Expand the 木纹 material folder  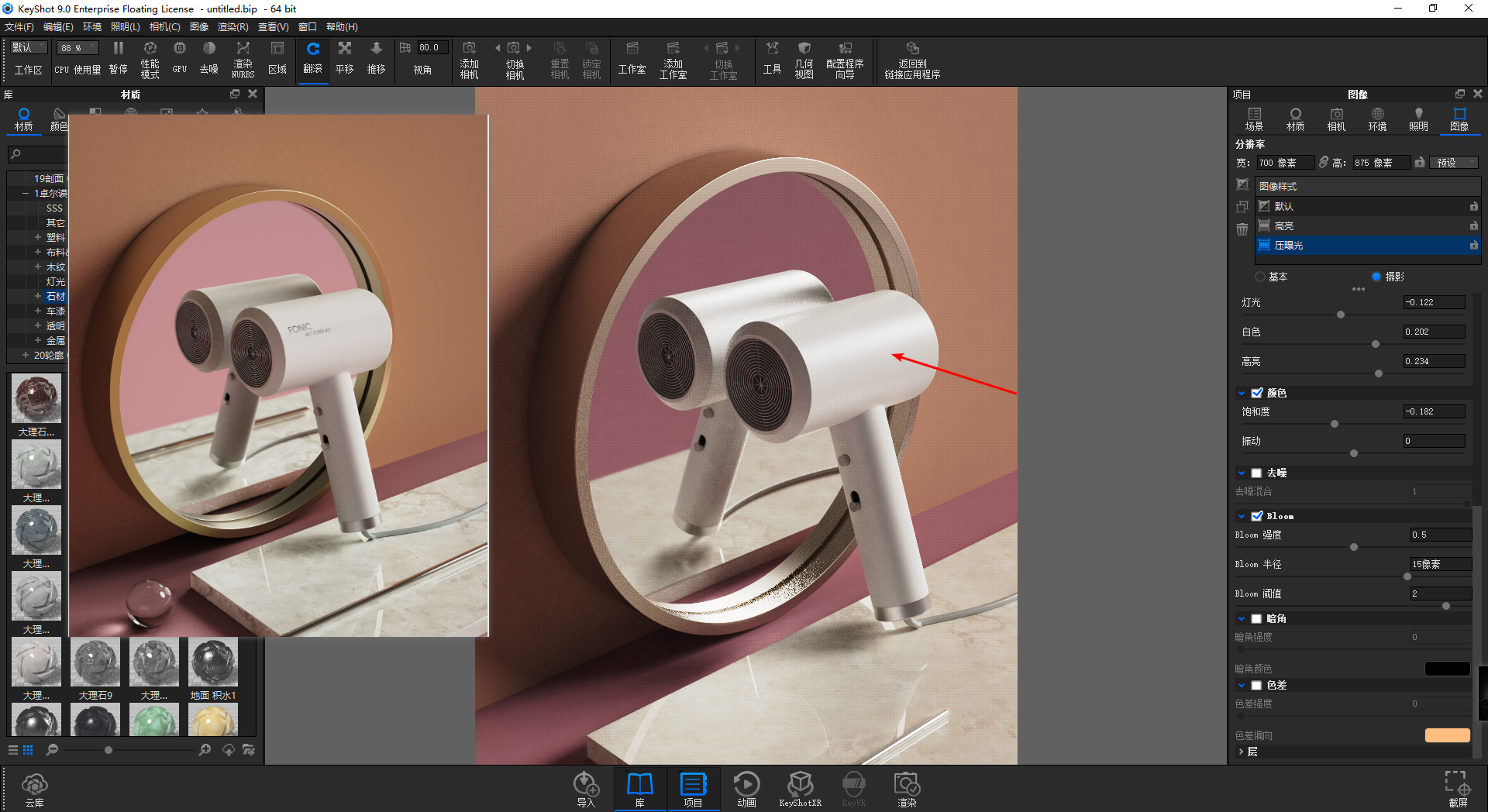(x=37, y=267)
